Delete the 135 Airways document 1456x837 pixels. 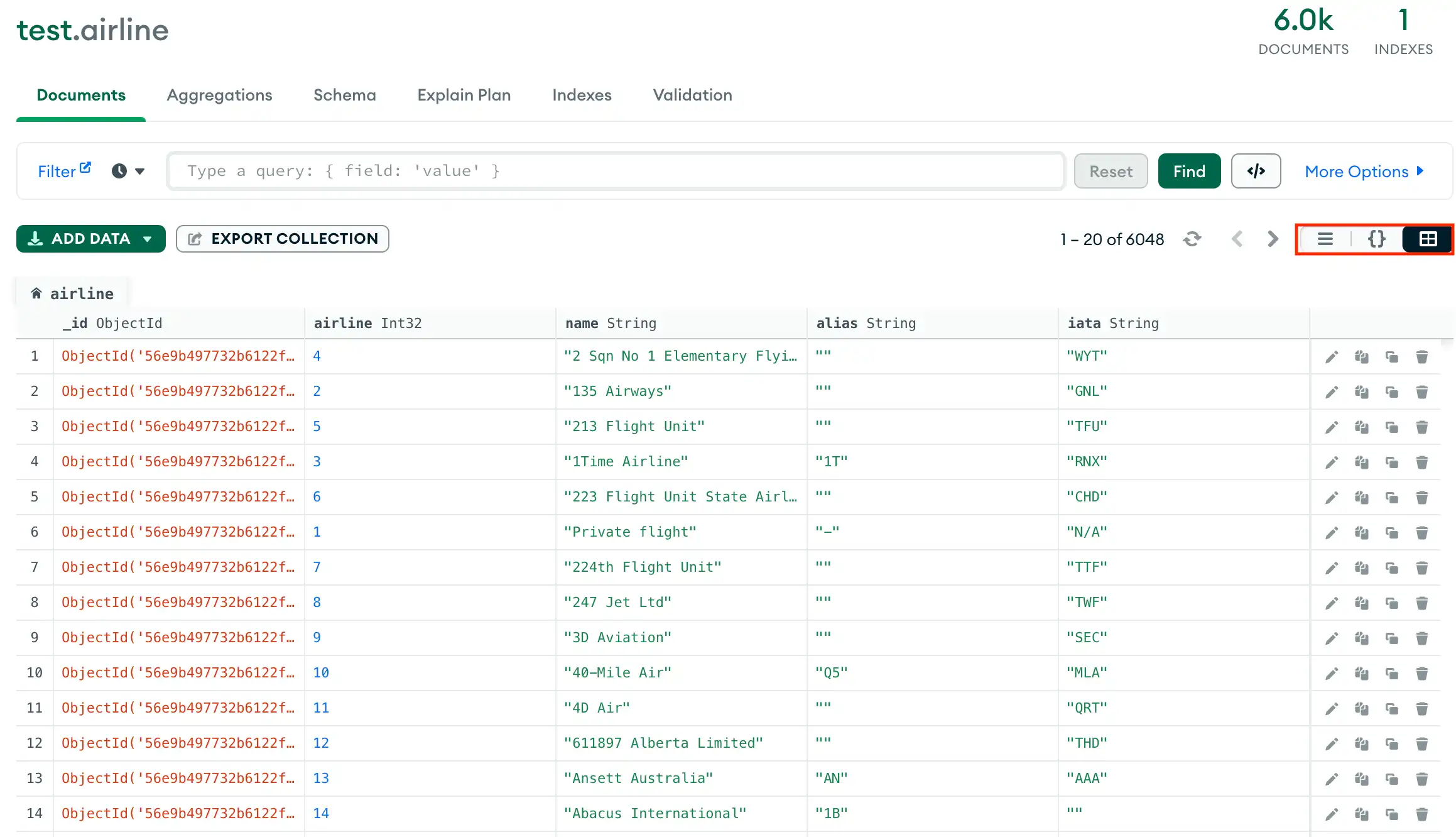pos(1422,392)
